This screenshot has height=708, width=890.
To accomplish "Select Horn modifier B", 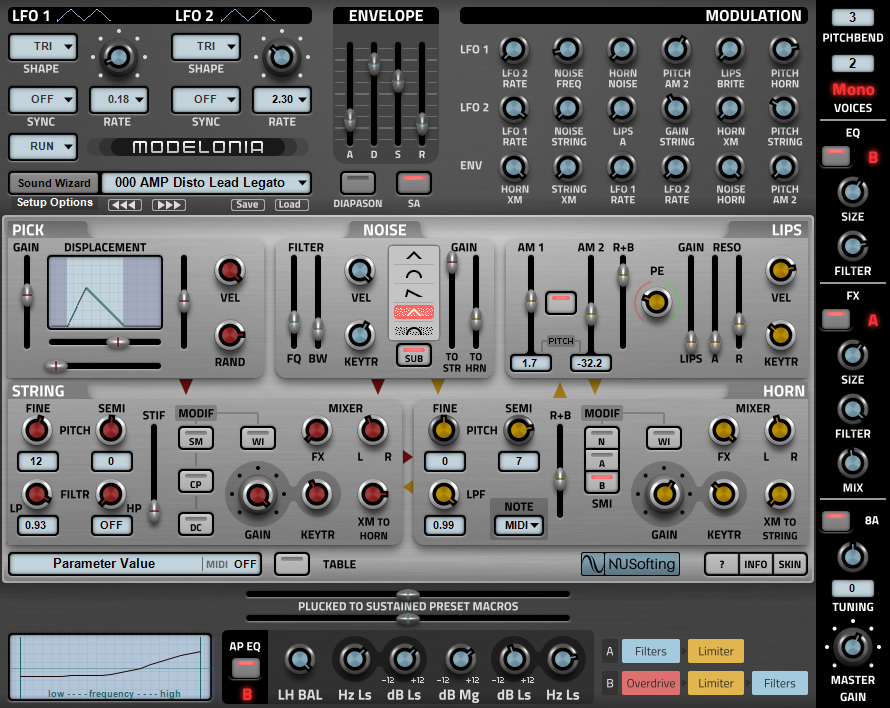I will point(602,483).
